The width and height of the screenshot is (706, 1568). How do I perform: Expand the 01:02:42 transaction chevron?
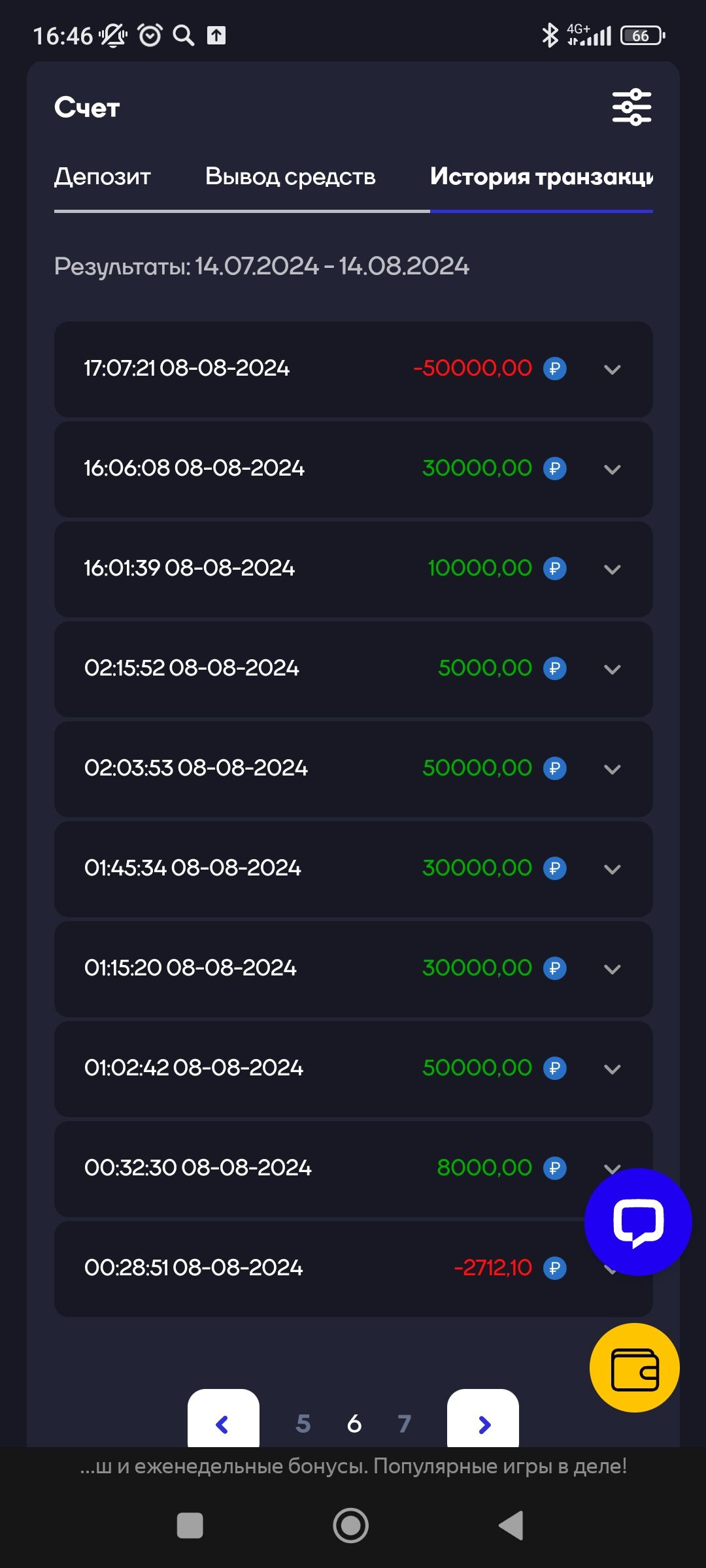[x=612, y=1069]
